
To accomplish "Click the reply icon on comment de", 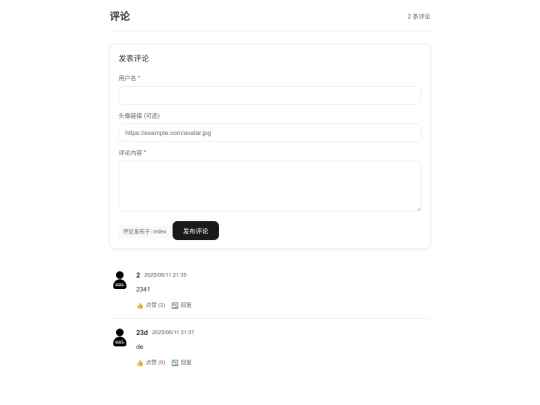I will [175, 363].
